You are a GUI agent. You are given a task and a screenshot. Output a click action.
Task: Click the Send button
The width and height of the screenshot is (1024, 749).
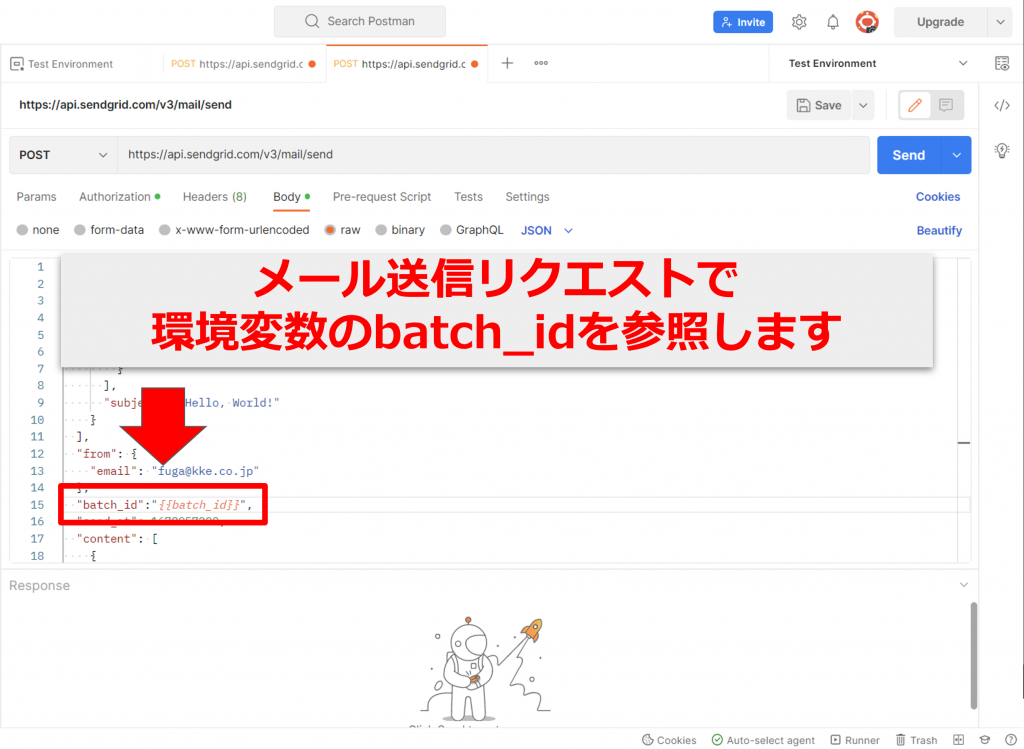908,154
